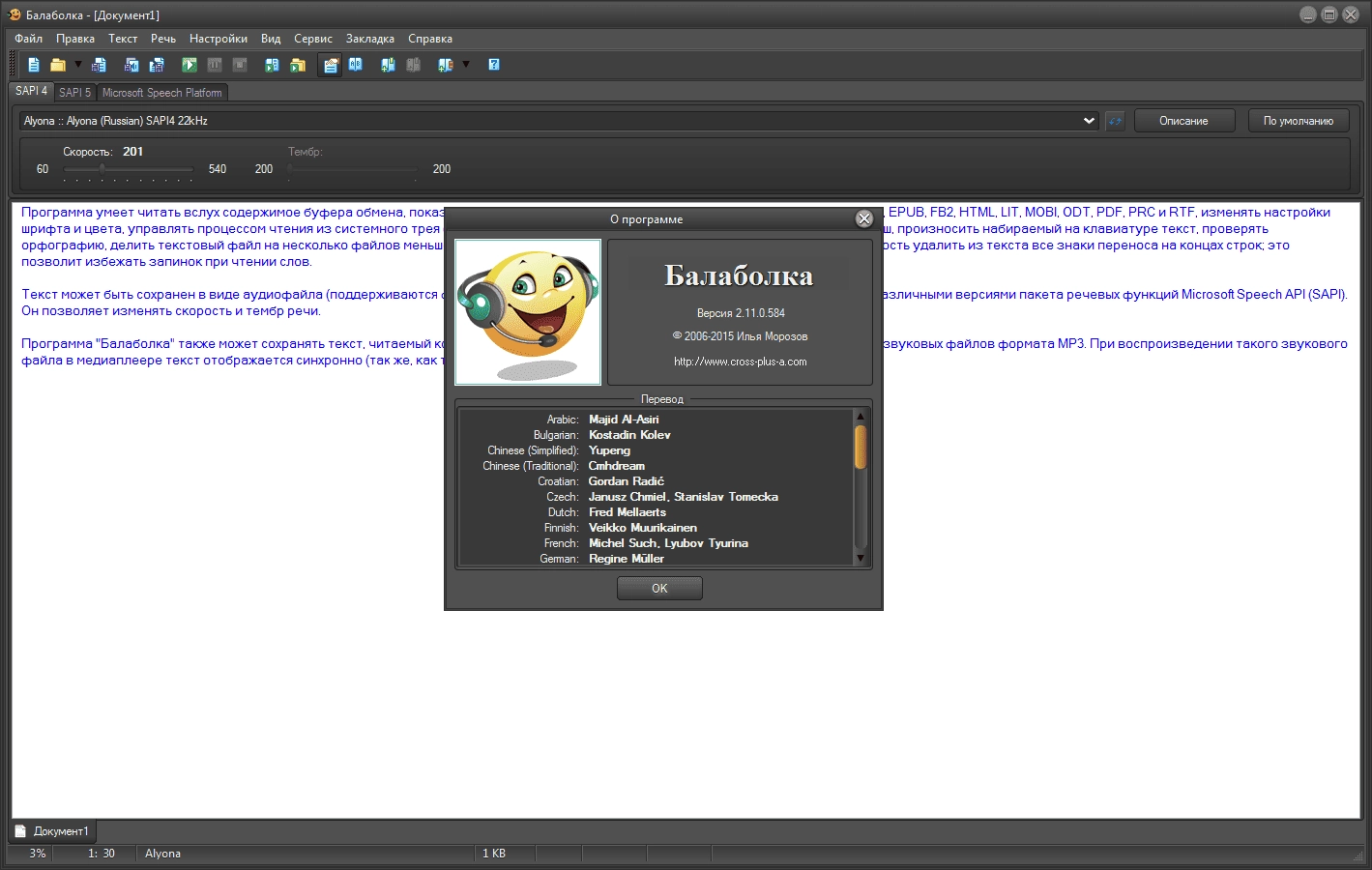Click the Split into audio files icon
Screen dimensions: 1372x870
[157, 65]
